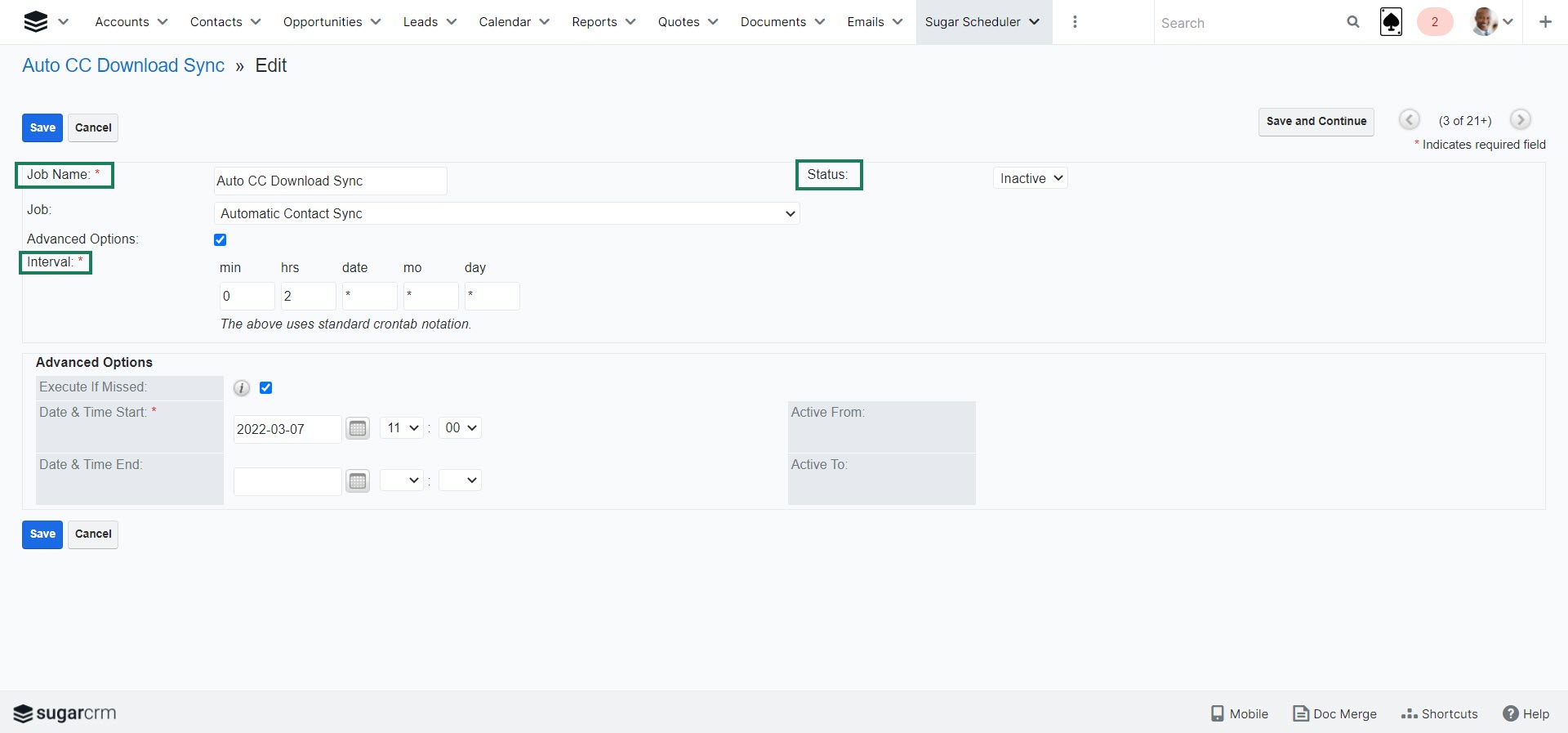This screenshot has height=733, width=1568.
Task: Uncheck the Advanced Options checkbox
Action: click(x=220, y=239)
